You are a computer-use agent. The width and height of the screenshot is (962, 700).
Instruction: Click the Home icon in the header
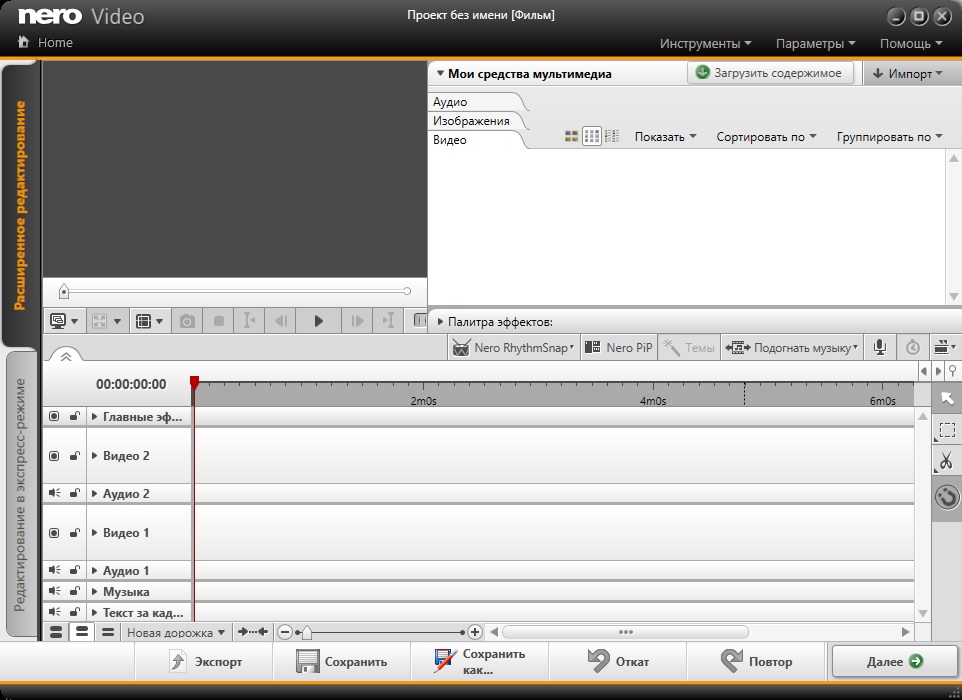23,42
